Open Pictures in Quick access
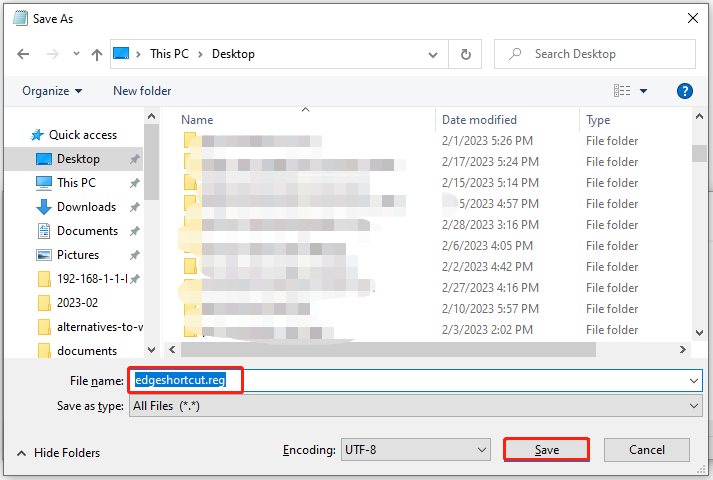Viewport: 713px width, 480px height. 77,255
